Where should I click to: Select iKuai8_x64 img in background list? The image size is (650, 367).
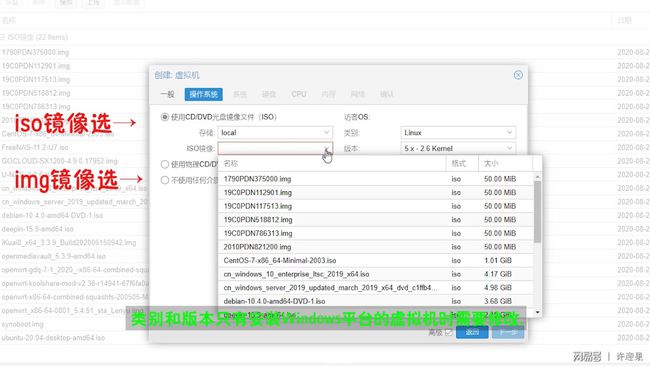(69, 243)
